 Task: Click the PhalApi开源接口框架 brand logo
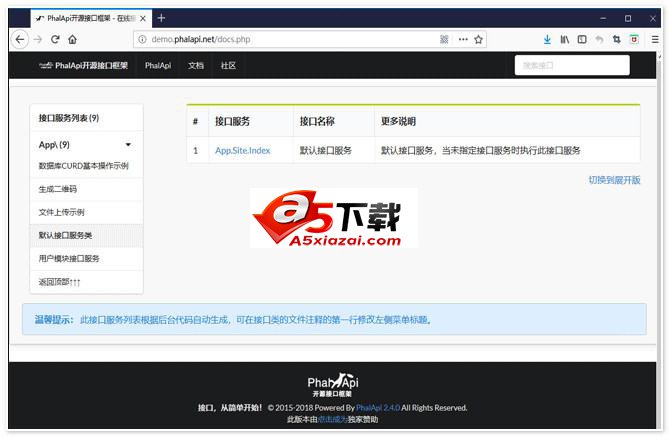tap(83, 65)
